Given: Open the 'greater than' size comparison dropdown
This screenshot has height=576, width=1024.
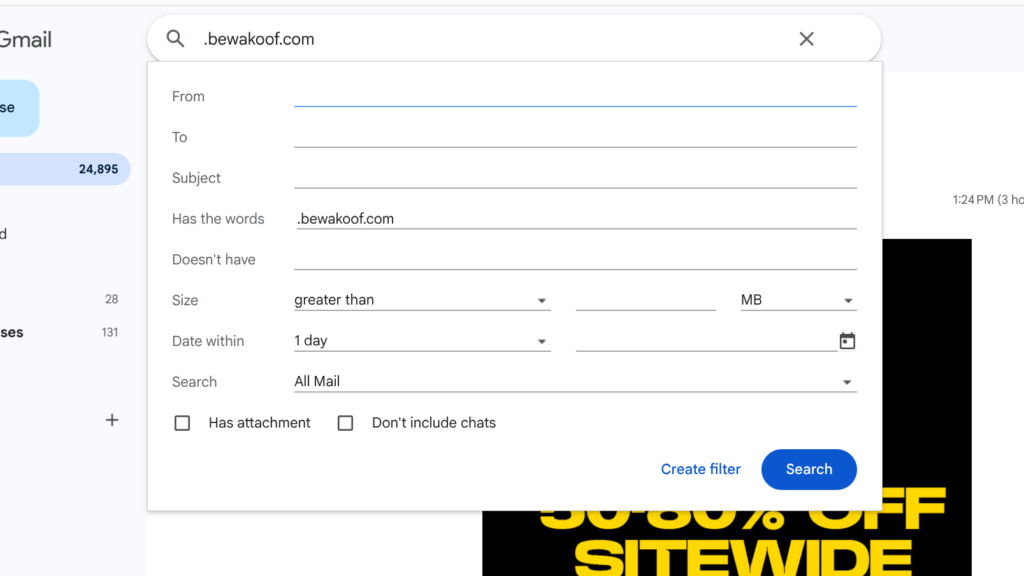Looking at the screenshot, I should (422, 300).
